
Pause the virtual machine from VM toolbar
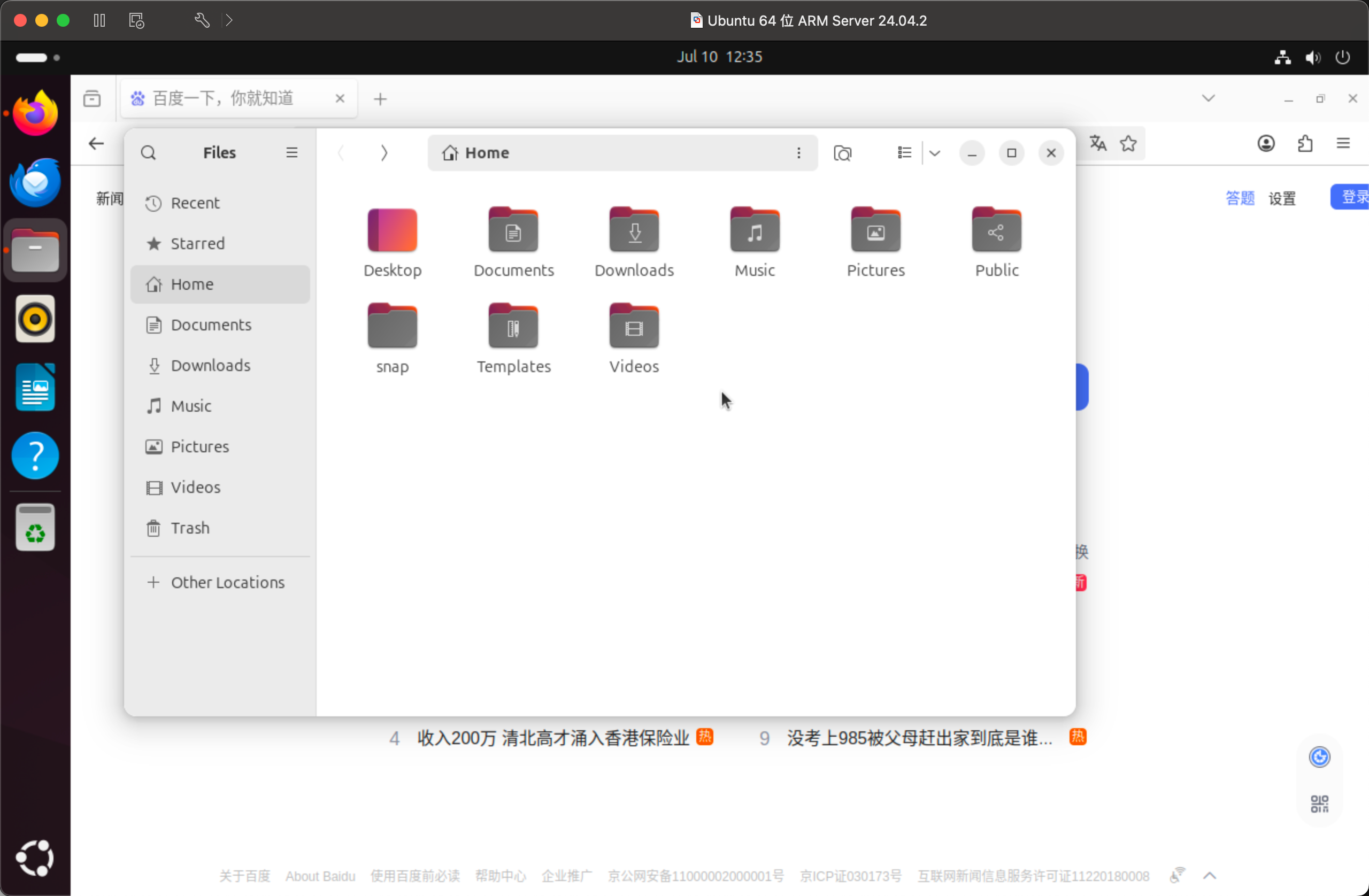99,21
